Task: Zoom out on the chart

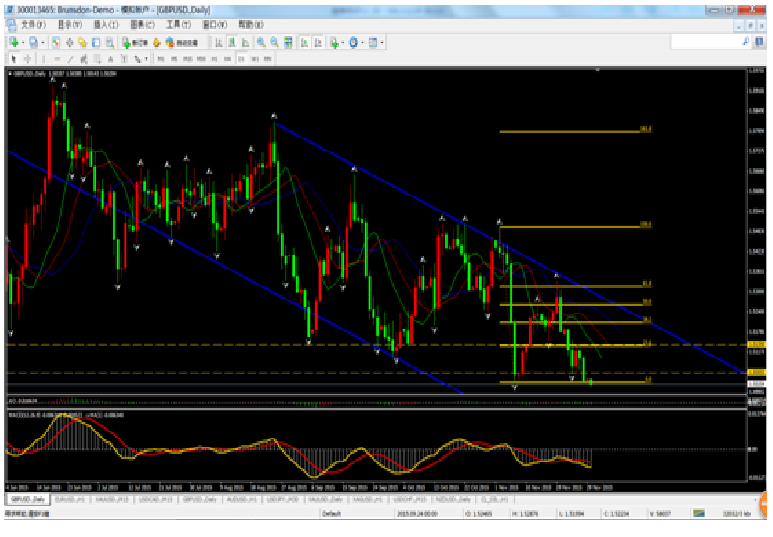Action: (x=274, y=43)
